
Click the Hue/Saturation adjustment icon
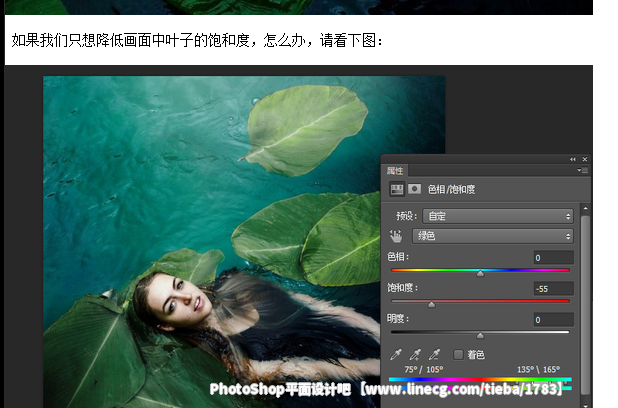point(396,189)
